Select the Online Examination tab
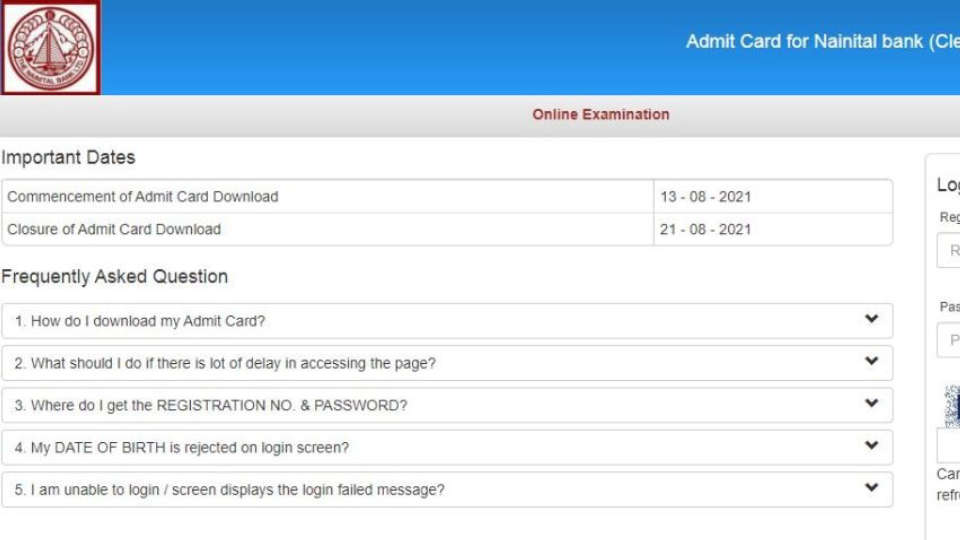The height and width of the screenshot is (540, 960). pos(600,115)
